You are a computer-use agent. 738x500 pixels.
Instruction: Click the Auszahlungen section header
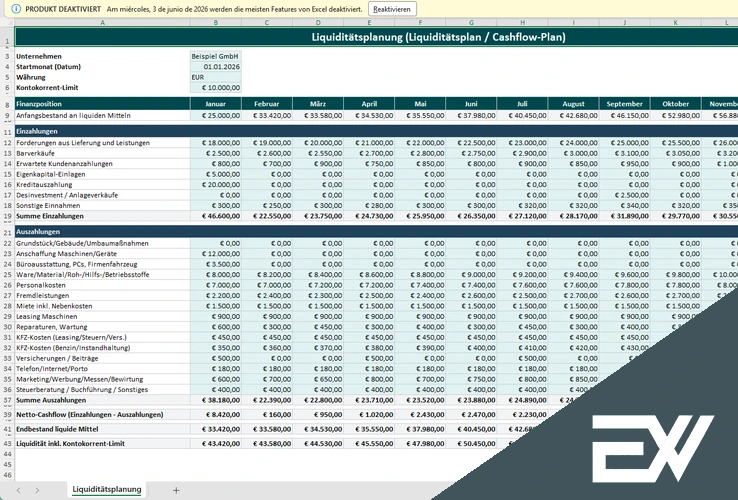377,232
